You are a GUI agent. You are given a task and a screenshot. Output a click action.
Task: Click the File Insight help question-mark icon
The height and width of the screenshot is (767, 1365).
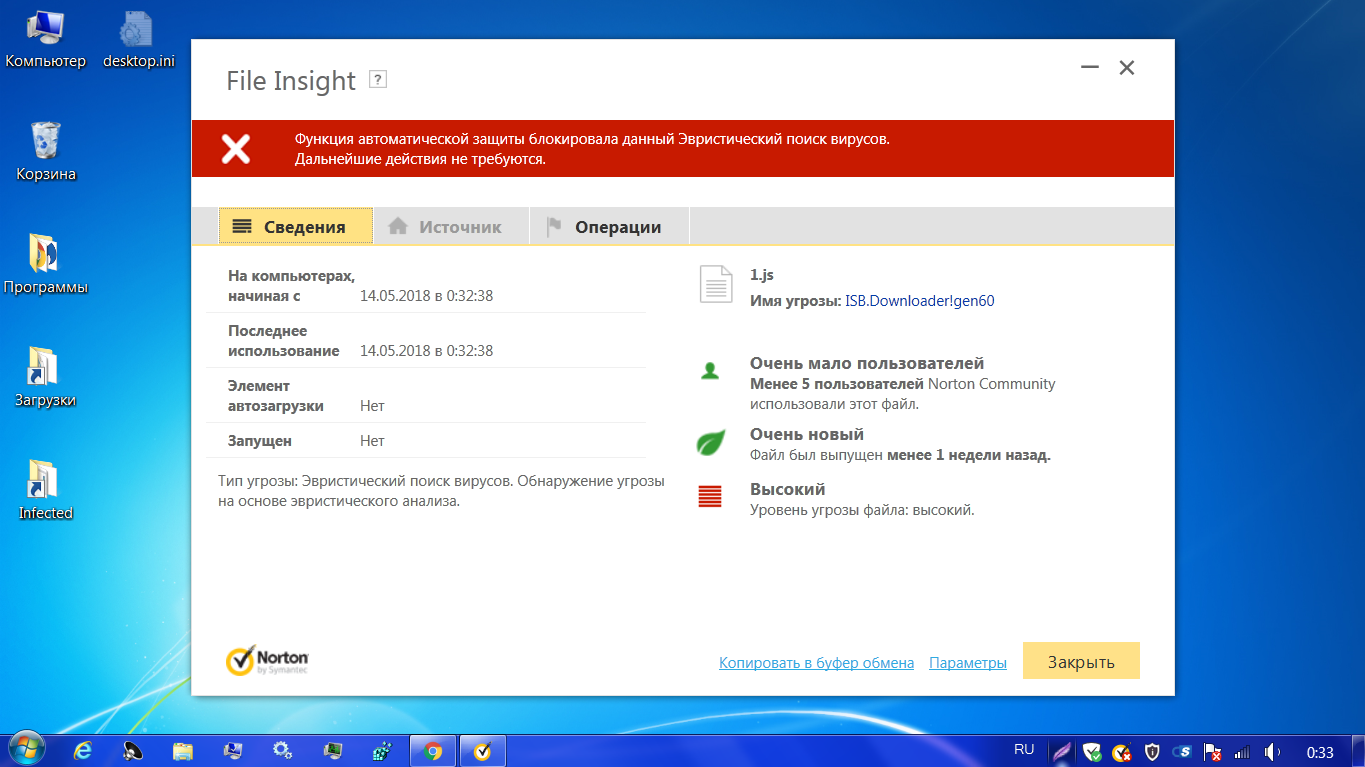(377, 80)
